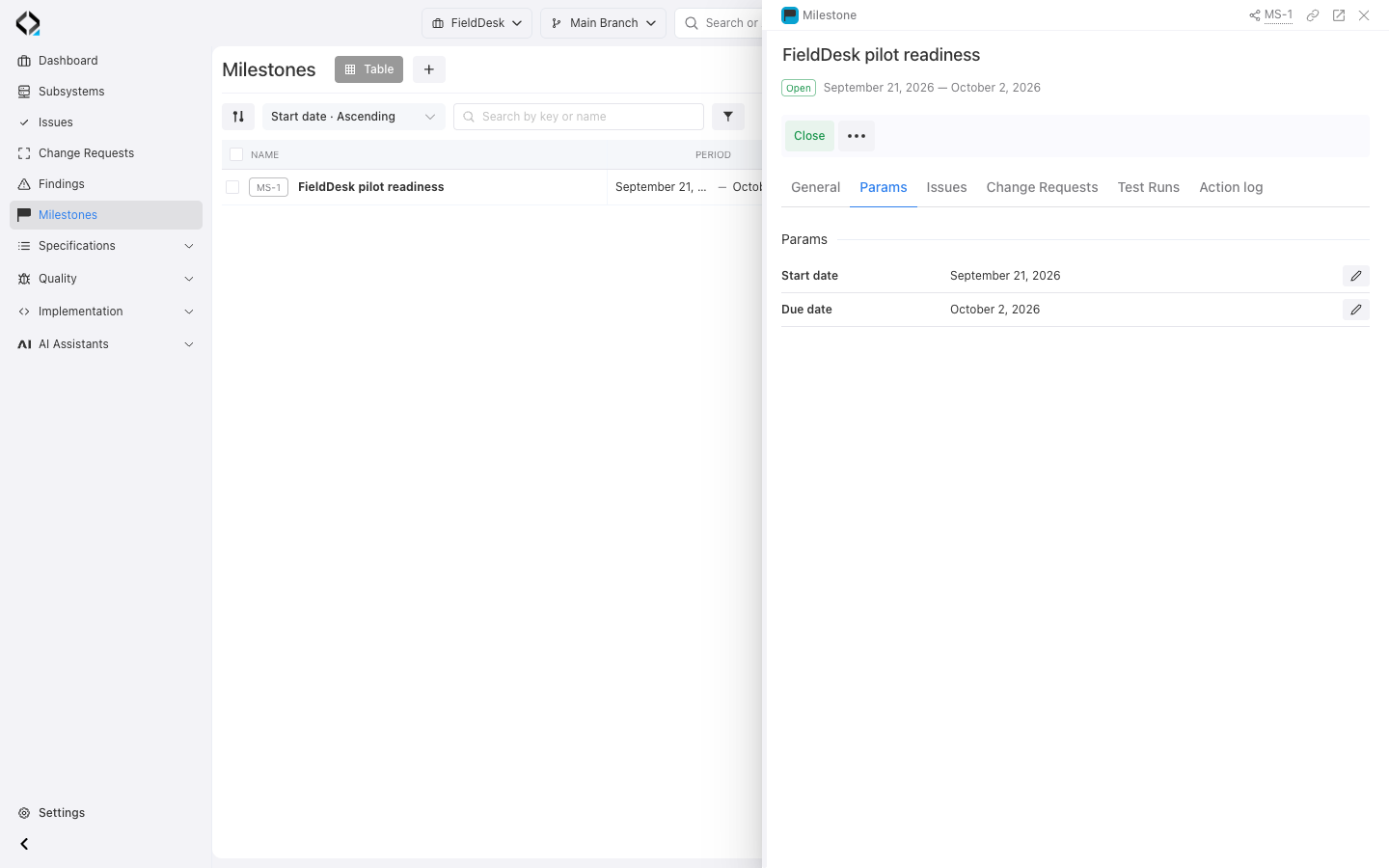Click the Specifications sidebar item
The height and width of the screenshot is (868, 1389).
pyautogui.click(x=106, y=246)
